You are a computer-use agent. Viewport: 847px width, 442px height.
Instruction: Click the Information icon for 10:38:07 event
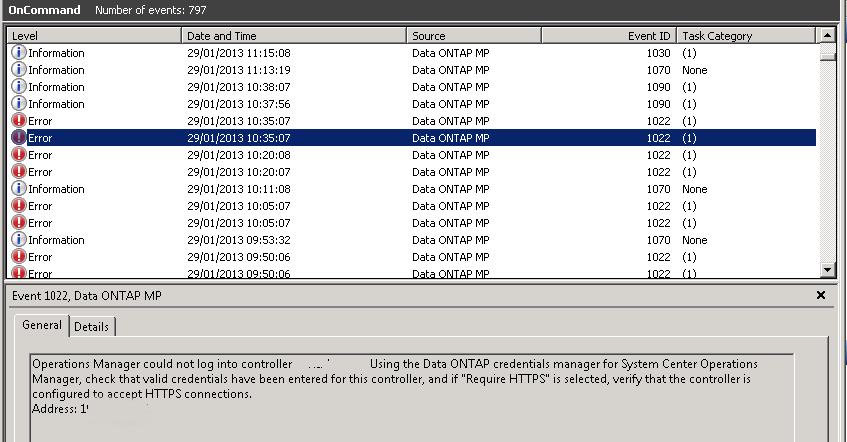click(x=18, y=87)
